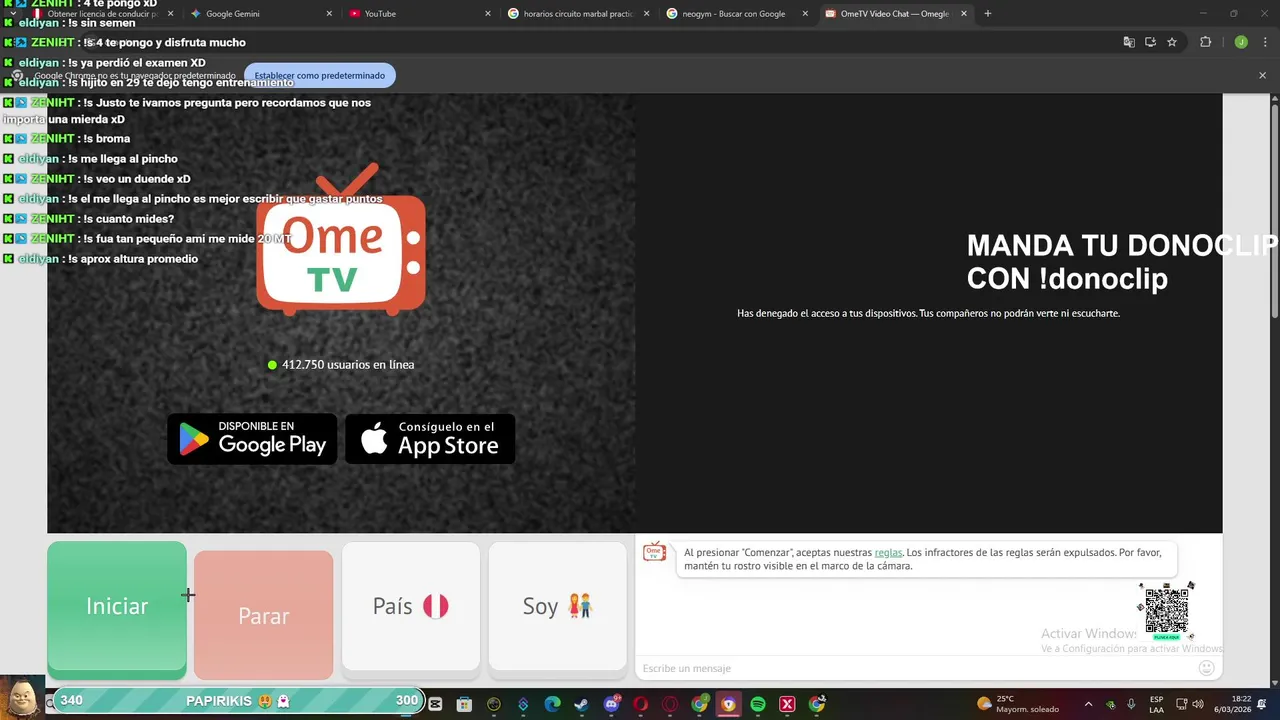
Task: Click the OmeTV avatar beside the rules message
Action: [654, 552]
